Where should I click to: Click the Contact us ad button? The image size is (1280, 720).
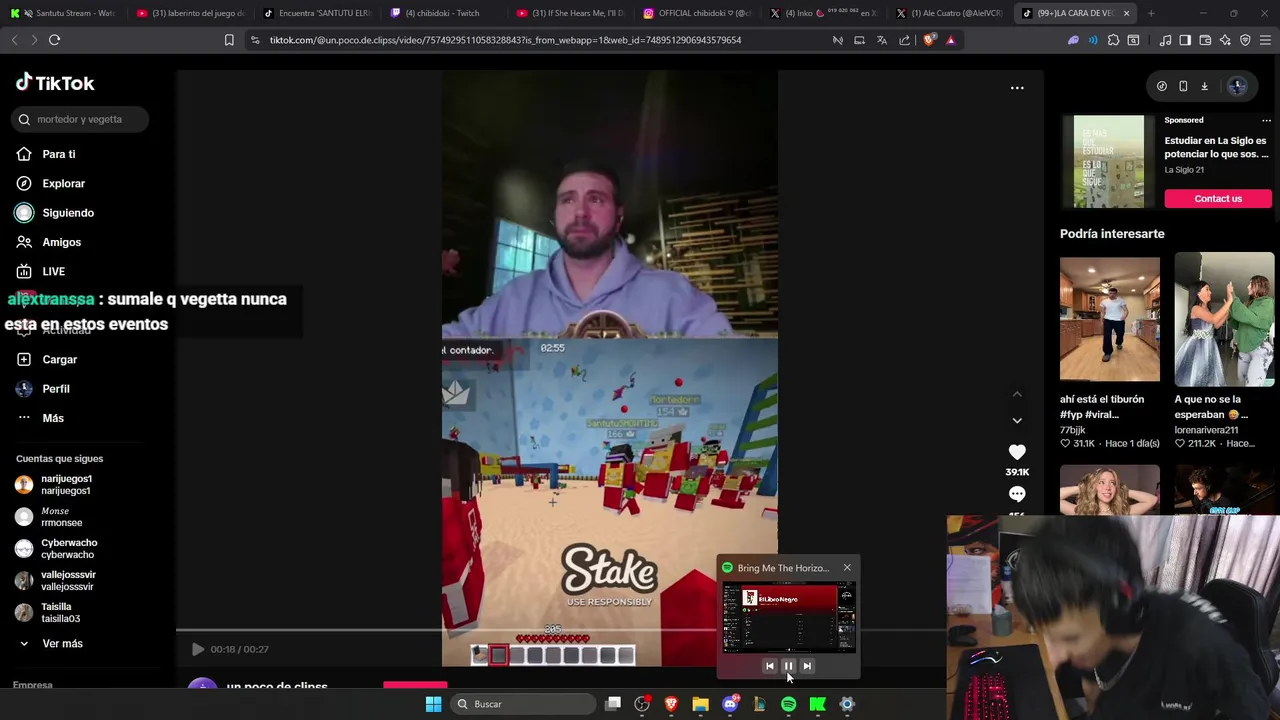1218,199
